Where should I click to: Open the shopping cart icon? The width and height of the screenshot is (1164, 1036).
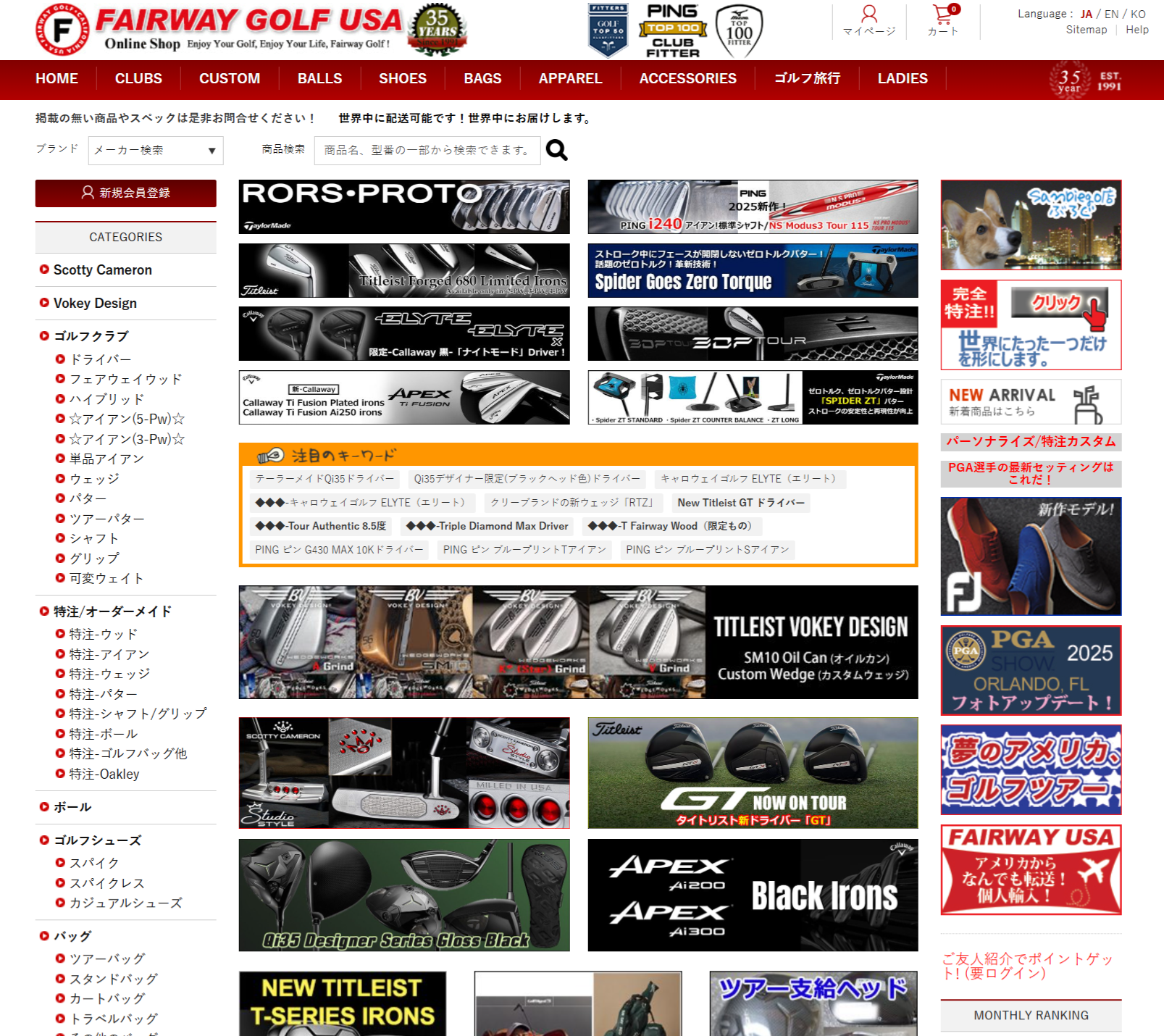943,21
